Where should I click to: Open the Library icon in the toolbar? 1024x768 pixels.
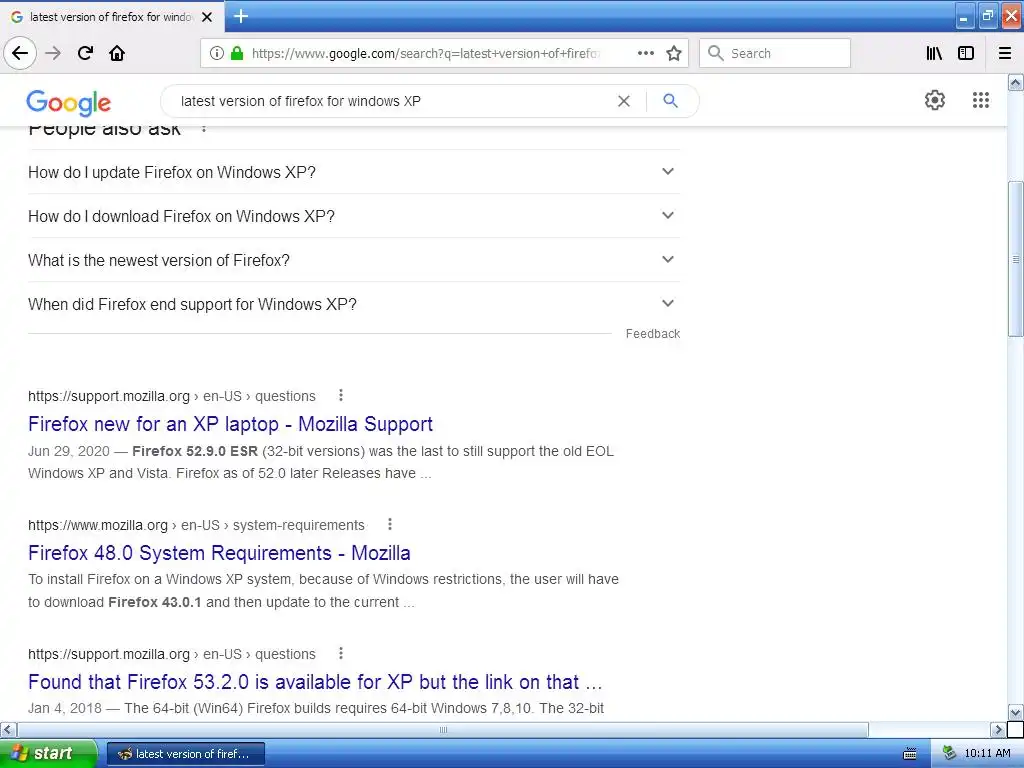(934, 53)
